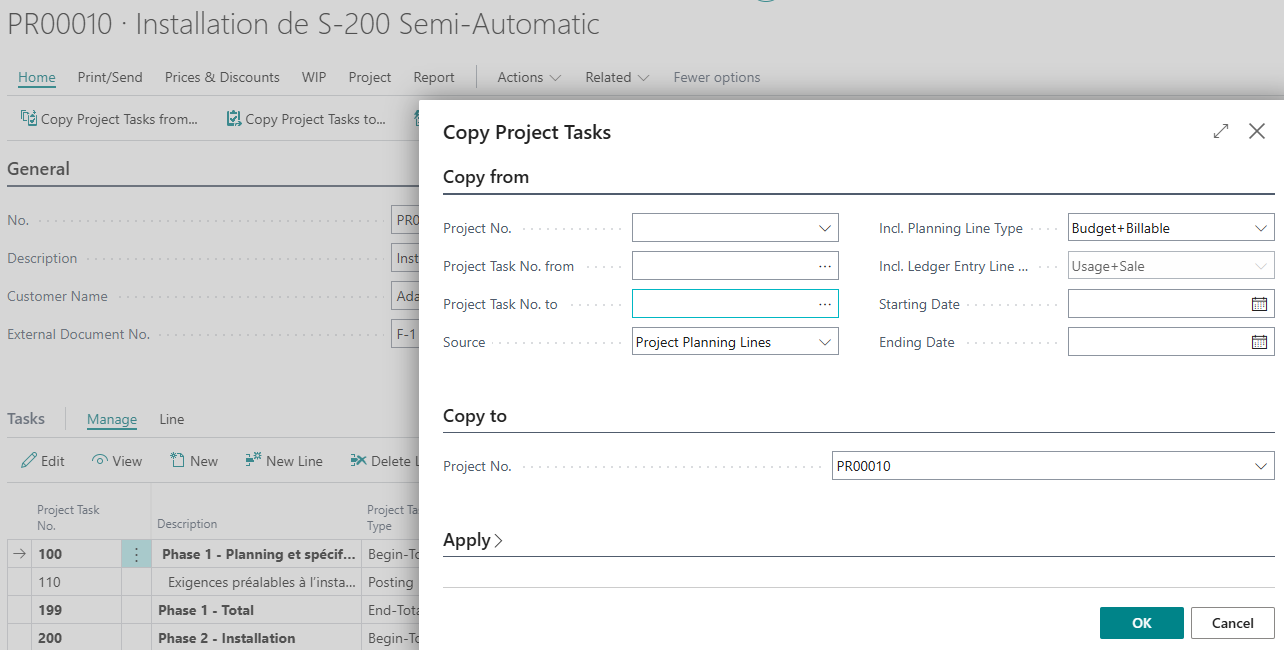
Task: Open the Actions menu dropdown
Action: pyautogui.click(x=529, y=77)
